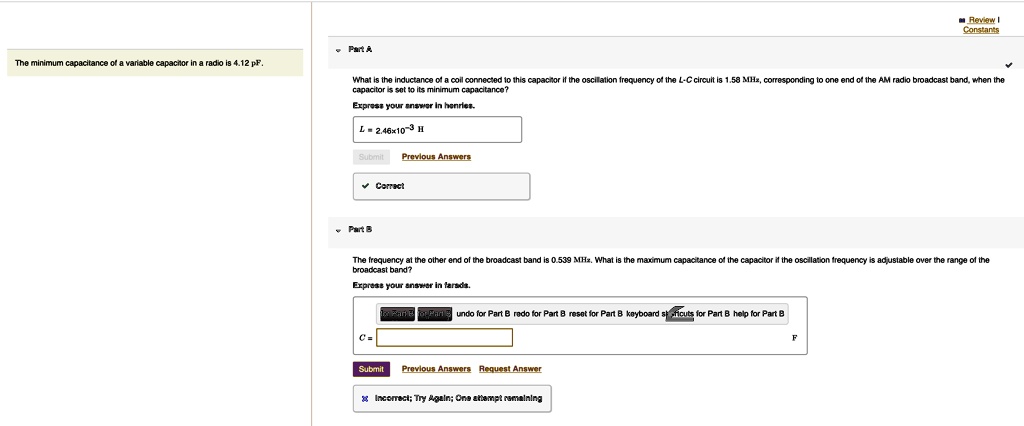Click the Part A completed checkmark icon

1009,65
